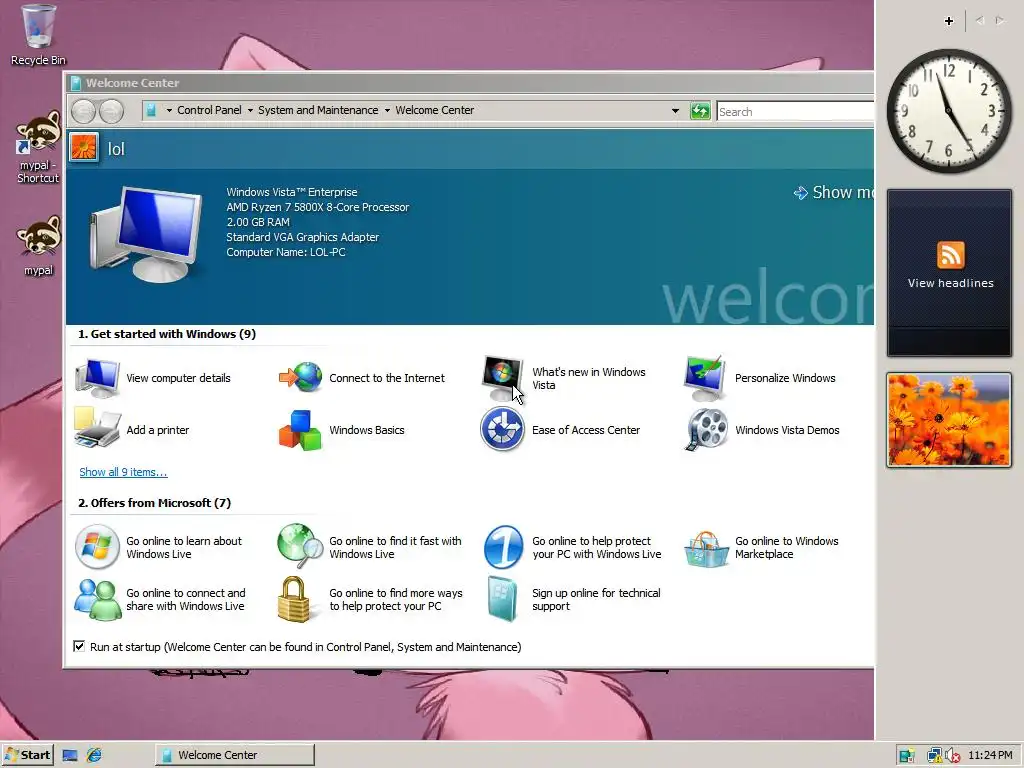
Task: Click connect and share with Windows Live icon
Action: [x=97, y=599]
